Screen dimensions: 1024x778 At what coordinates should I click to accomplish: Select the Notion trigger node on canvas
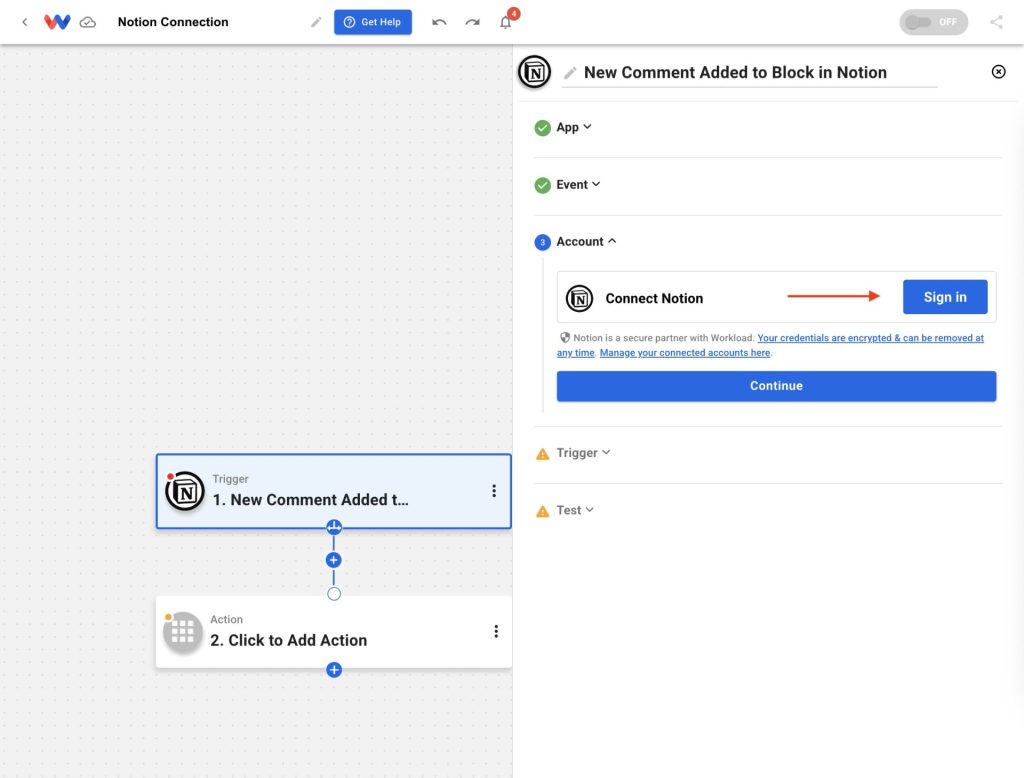(x=334, y=491)
